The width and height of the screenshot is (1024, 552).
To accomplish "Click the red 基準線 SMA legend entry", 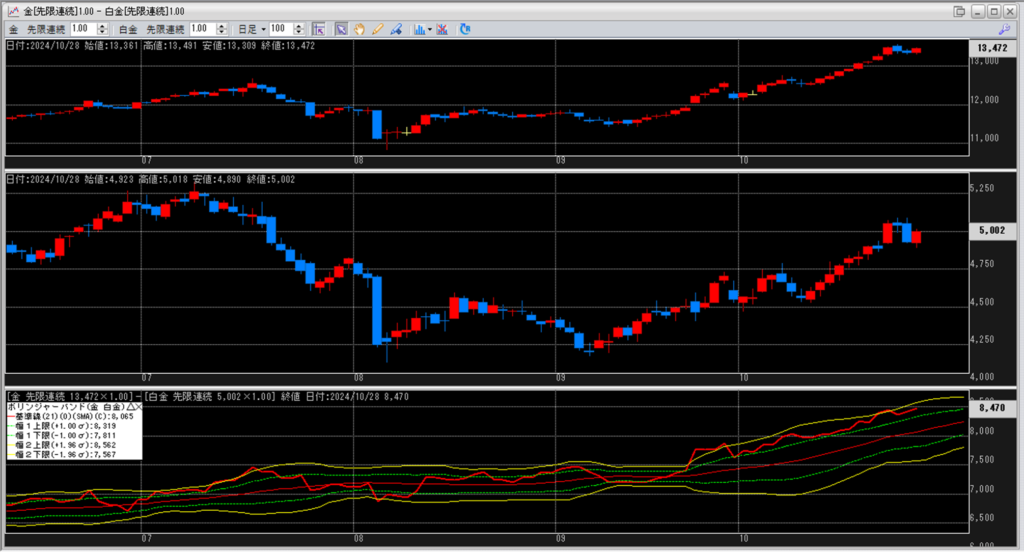I will click(70, 417).
